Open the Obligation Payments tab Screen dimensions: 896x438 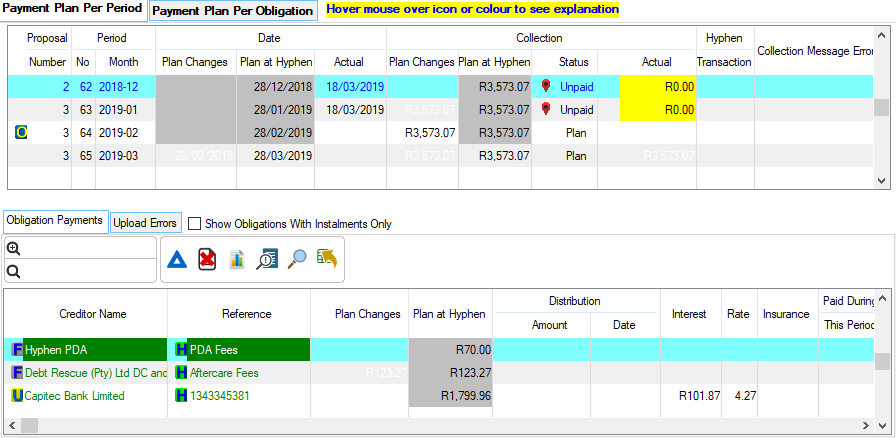click(55, 220)
